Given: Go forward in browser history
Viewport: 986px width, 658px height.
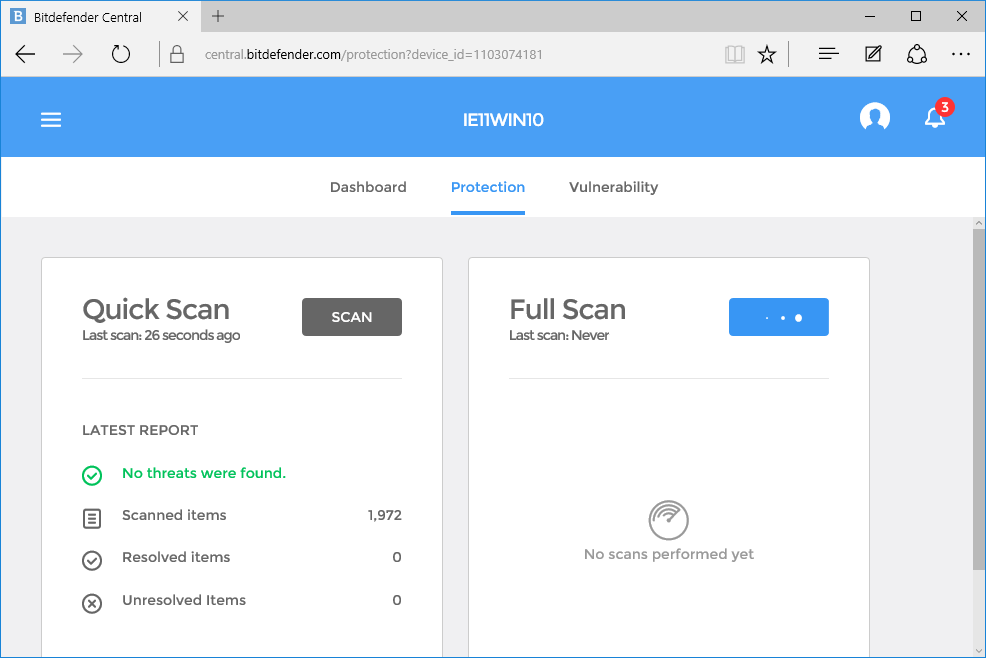Looking at the screenshot, I should (73, 54).
